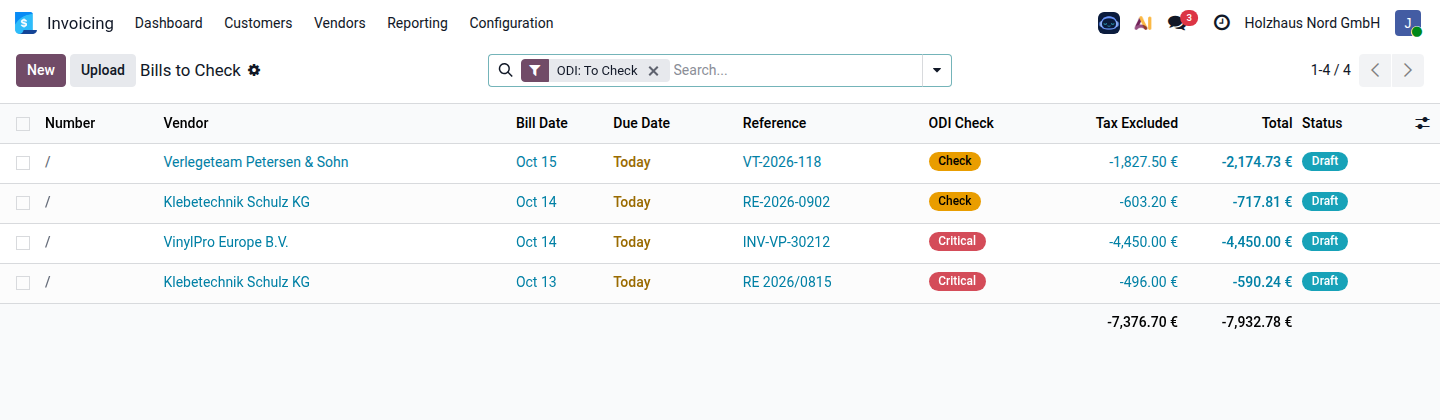Click the Oct 15 bill date
Screen dimensions: 1440x420
pos(536,162)
